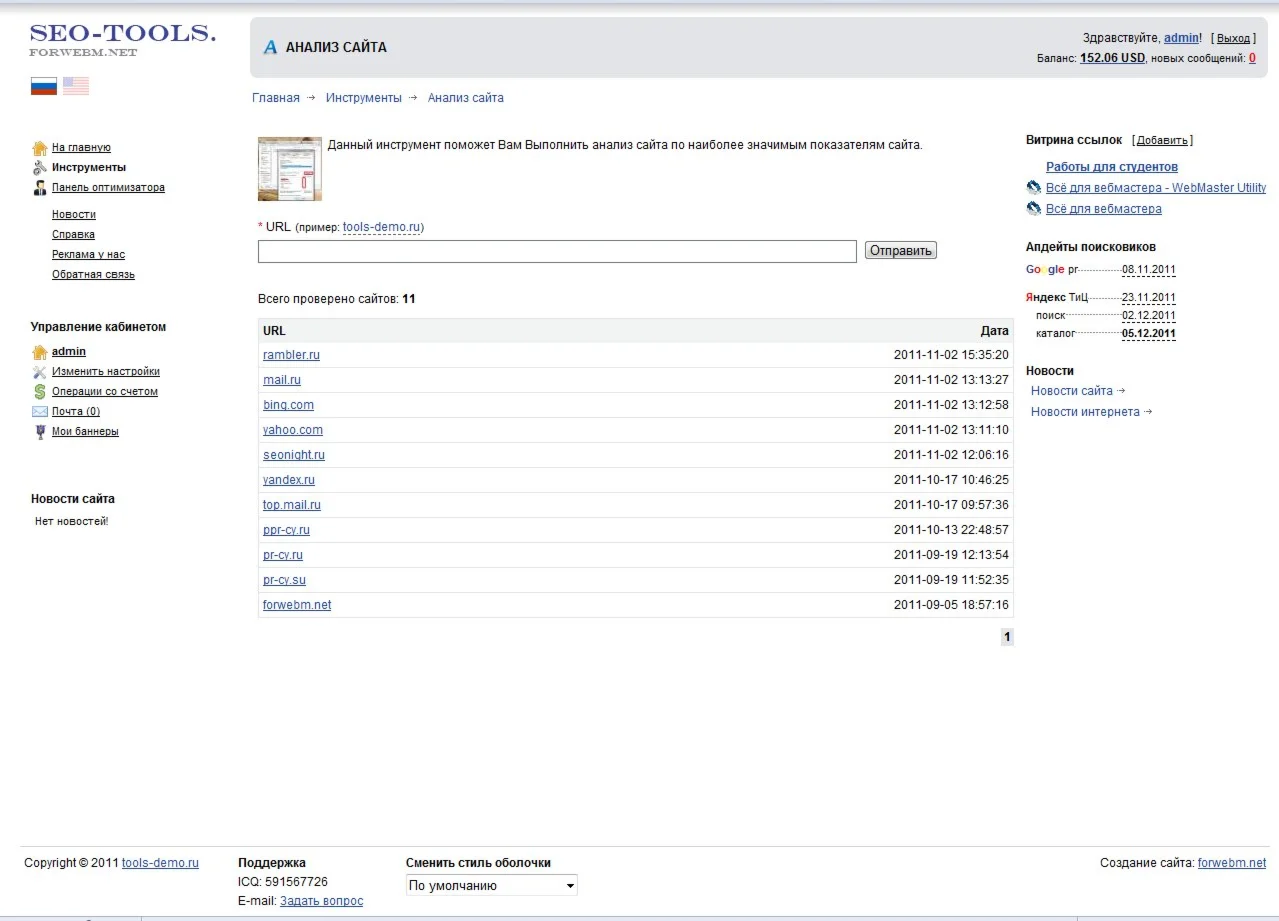Click the settings icon beside Изменить настройки

pos(40,372)
